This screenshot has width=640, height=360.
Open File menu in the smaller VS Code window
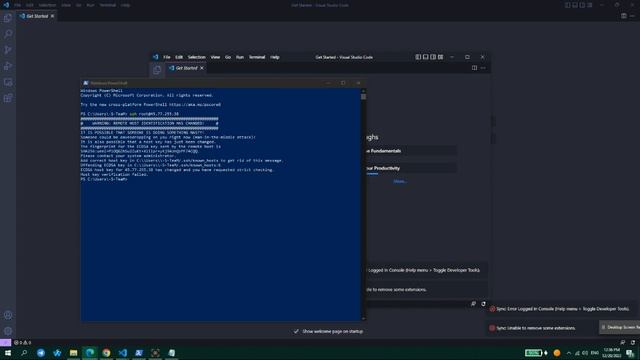[x=167, y=57]
